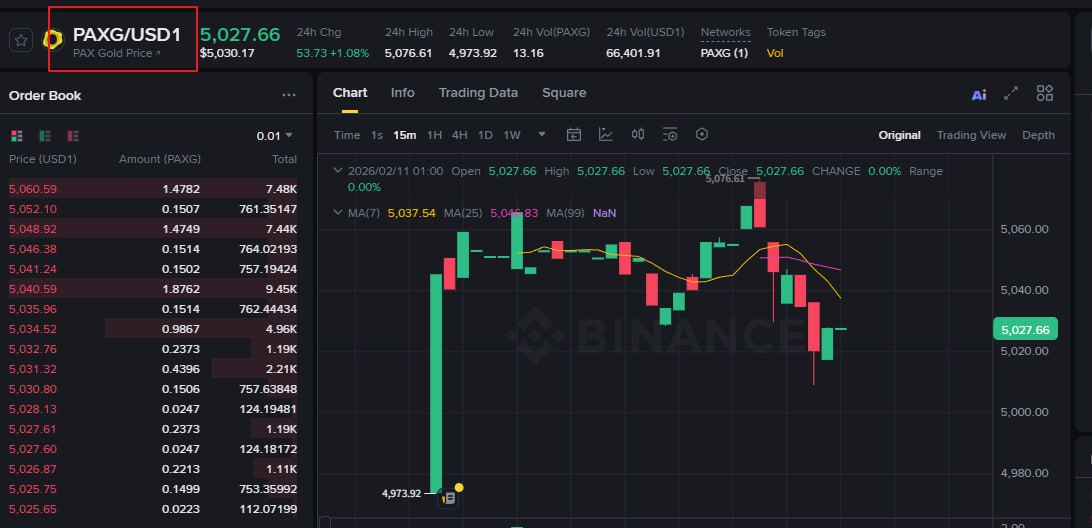This screenshot has height=528, width=1092.
Task: Show only buy orders in the order book
Action: 45,135
